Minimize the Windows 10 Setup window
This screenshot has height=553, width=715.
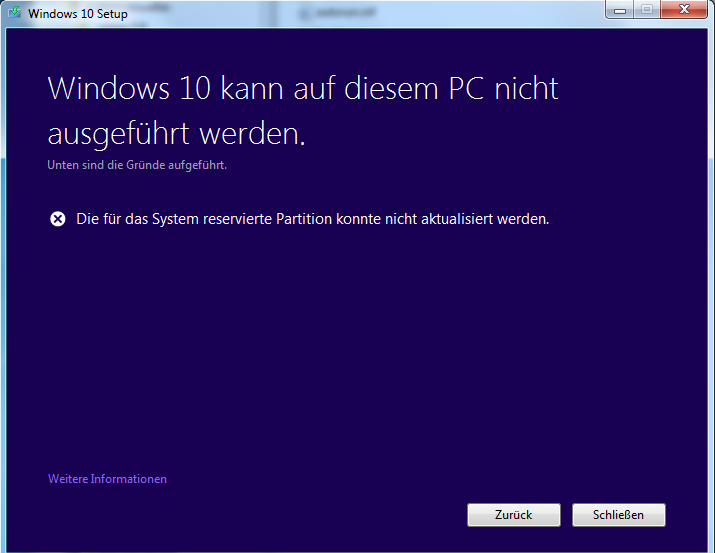tap(619, 10)
